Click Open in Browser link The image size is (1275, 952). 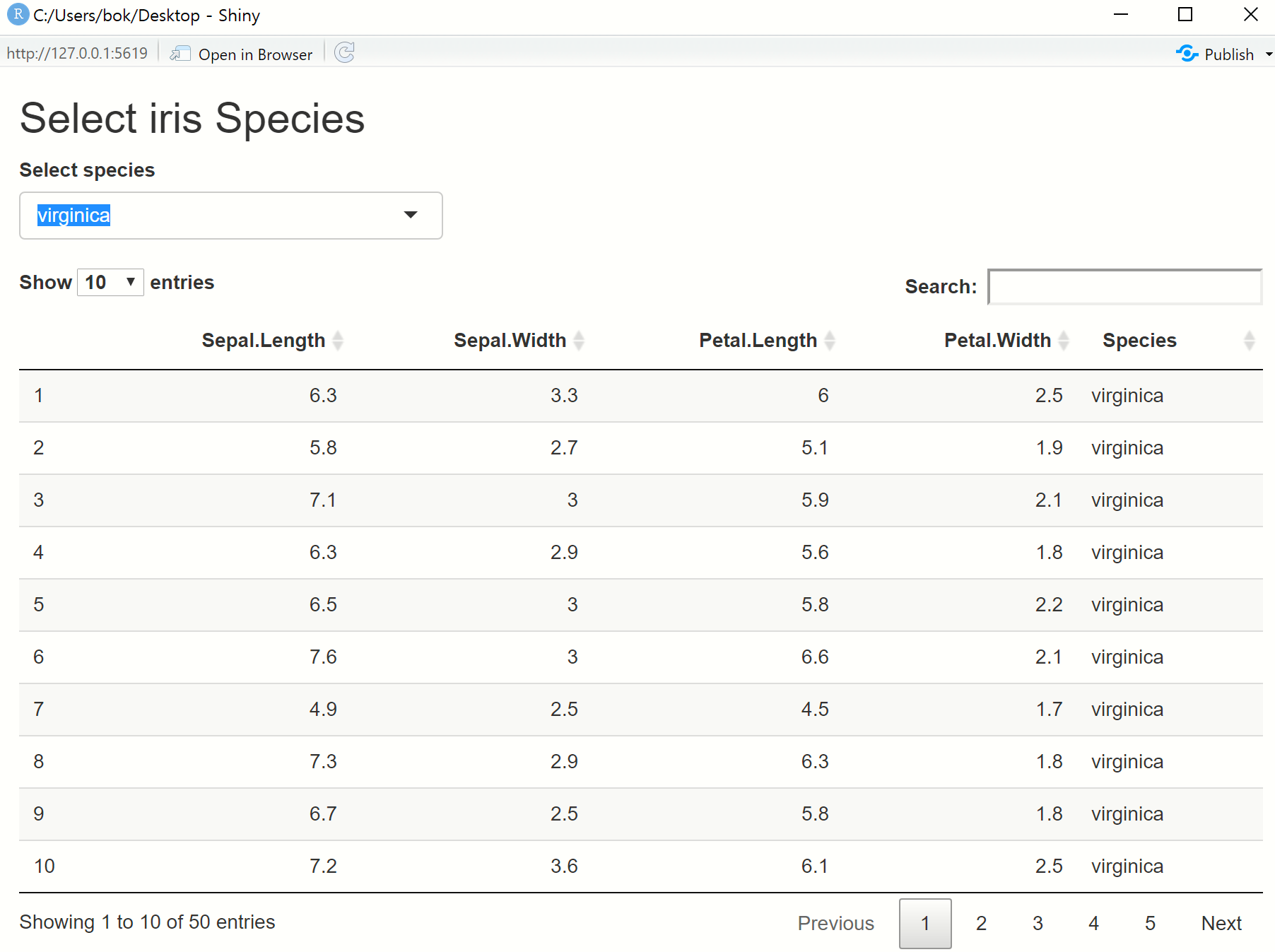(x=255, y=54)
